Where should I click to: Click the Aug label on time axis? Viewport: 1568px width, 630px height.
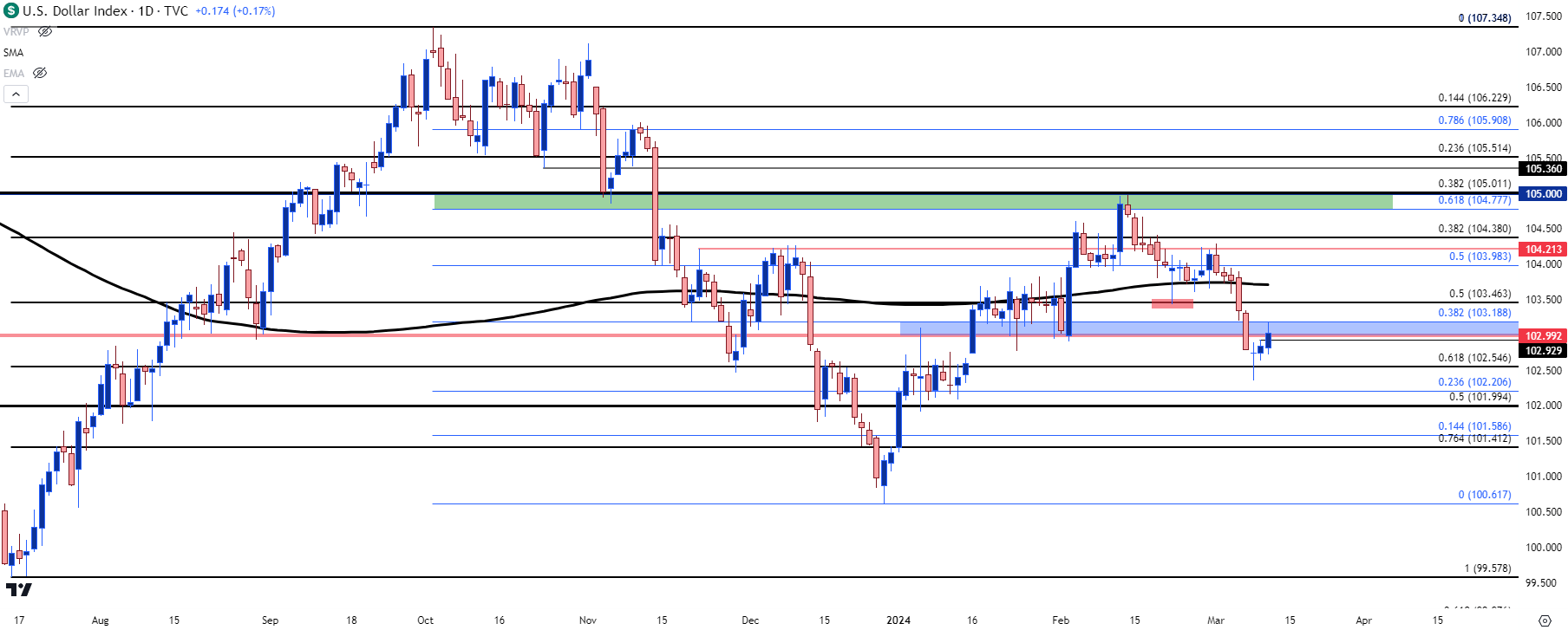pos(101,620)
